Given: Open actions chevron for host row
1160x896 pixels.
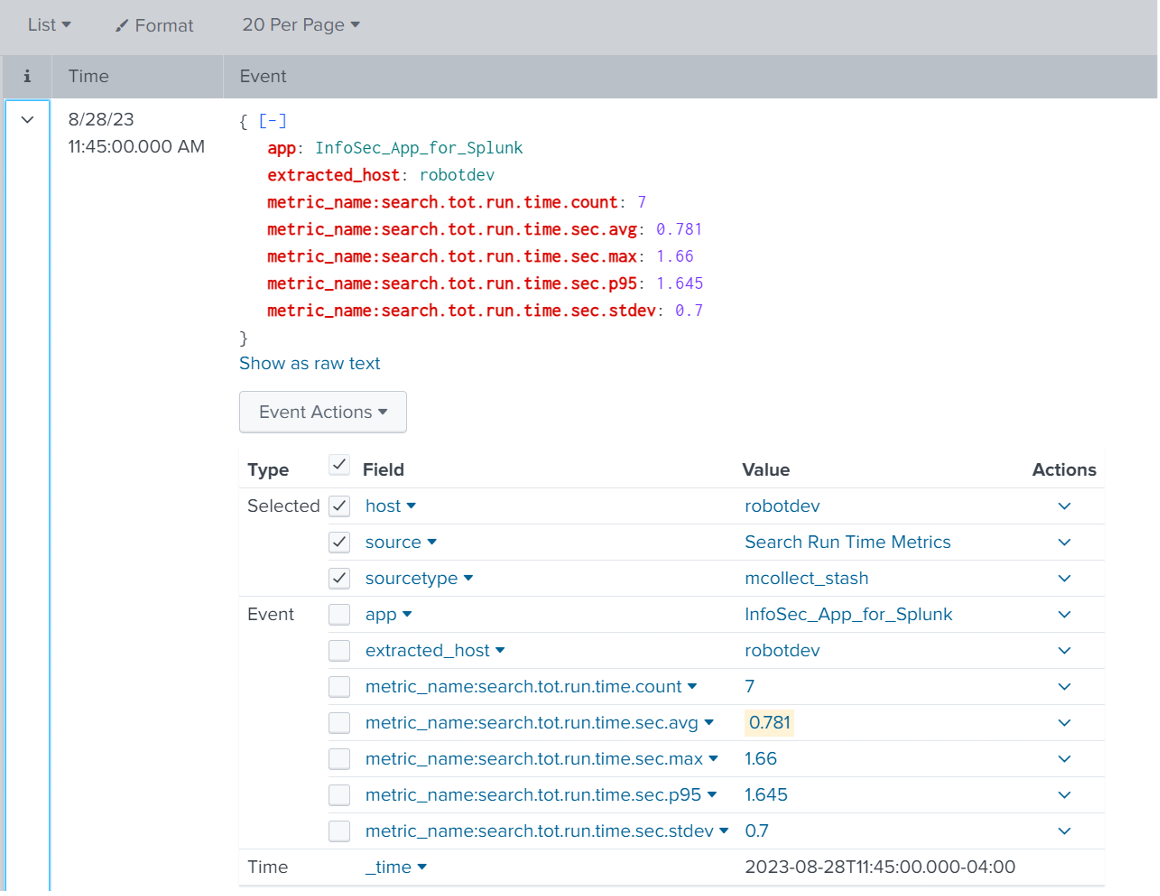Looking at the screenshot, I should [1064, 506].
